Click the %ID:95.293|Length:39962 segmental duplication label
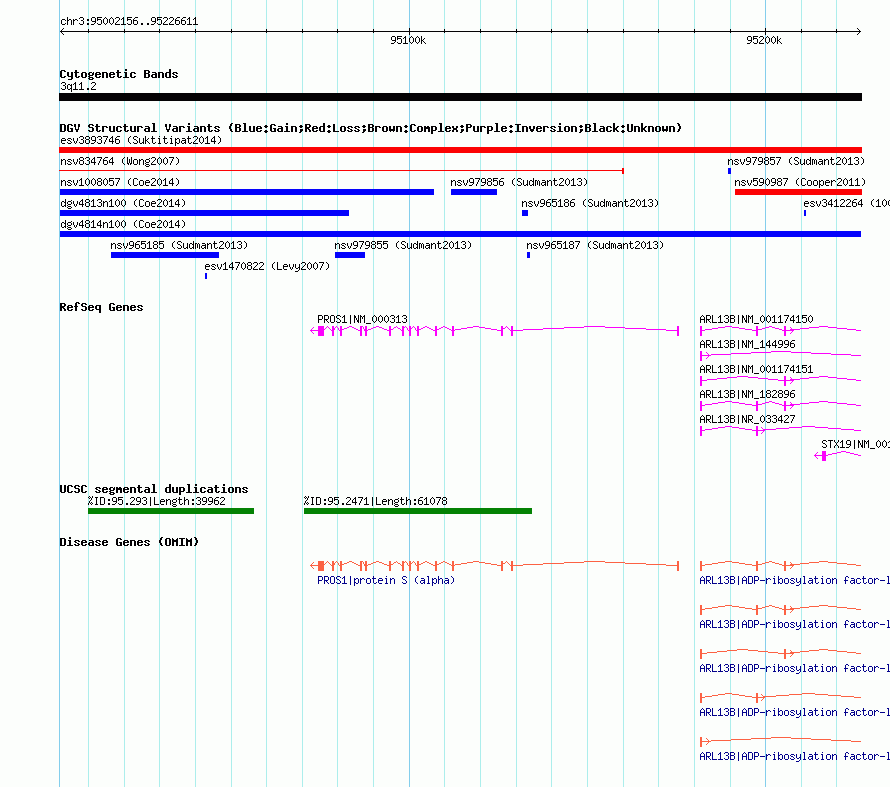Viewport: 890px width, 787px height. 157,501
